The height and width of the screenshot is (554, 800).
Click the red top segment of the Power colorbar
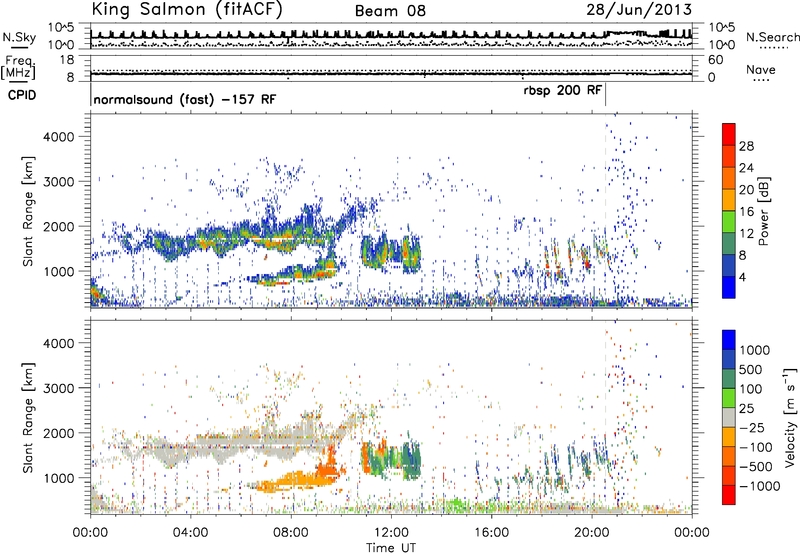729,134
